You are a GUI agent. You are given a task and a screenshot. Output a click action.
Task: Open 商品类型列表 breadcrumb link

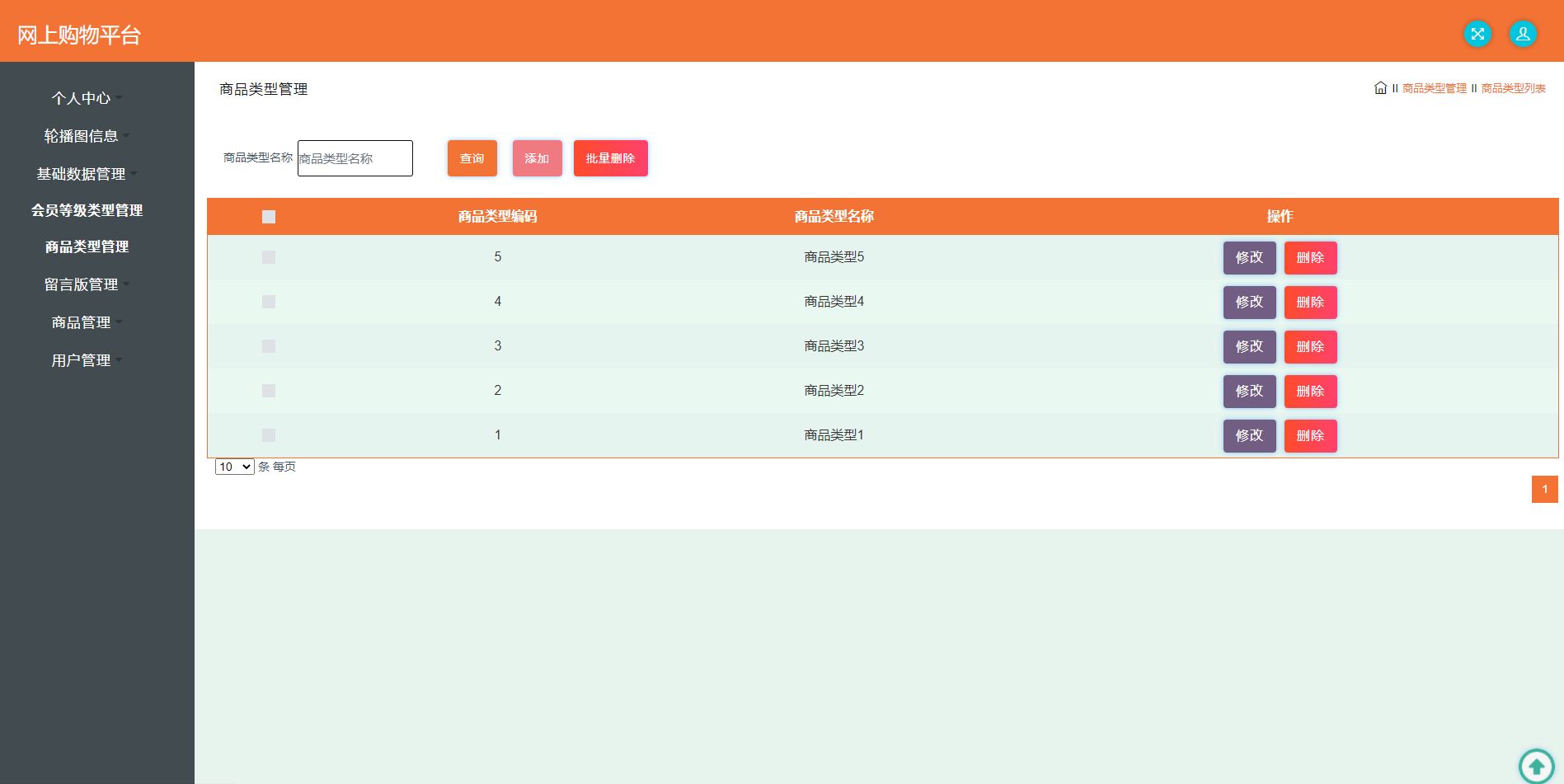(1513, 88)
